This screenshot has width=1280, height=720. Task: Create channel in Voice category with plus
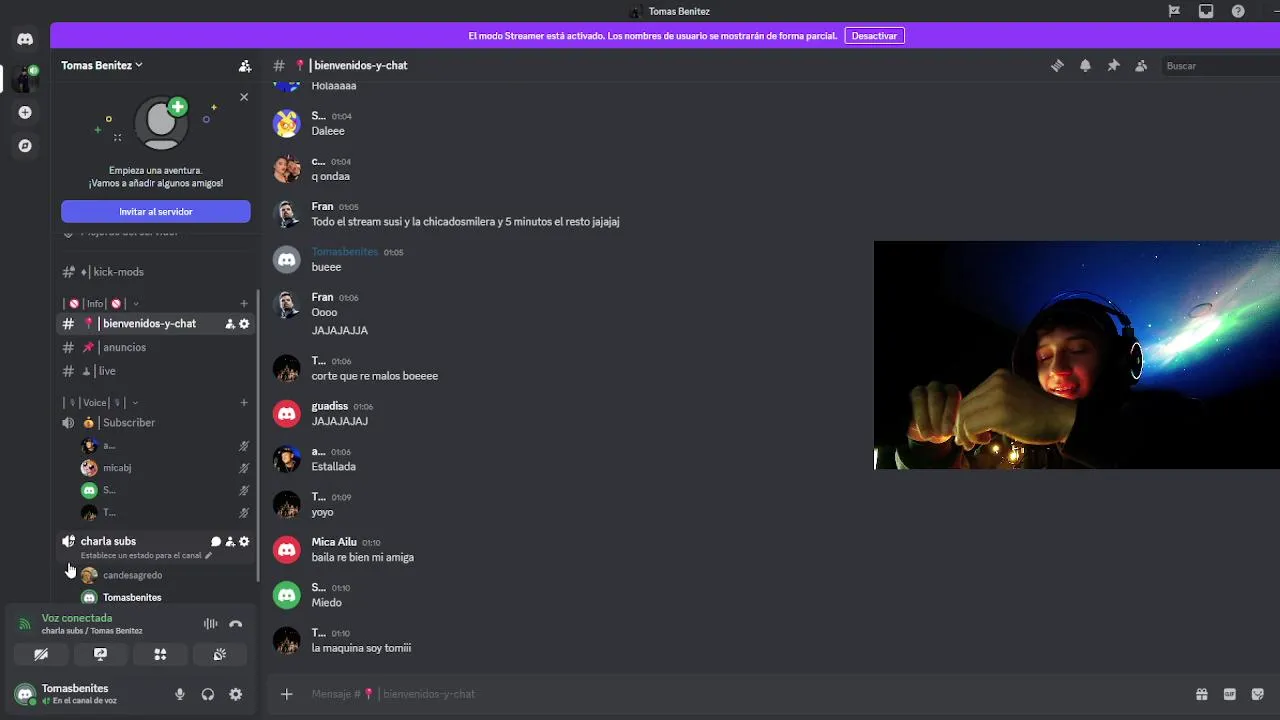(x=244, y=402)
